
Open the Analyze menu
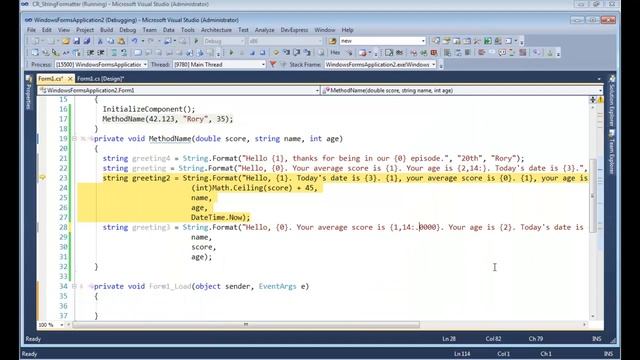[264, 30]
